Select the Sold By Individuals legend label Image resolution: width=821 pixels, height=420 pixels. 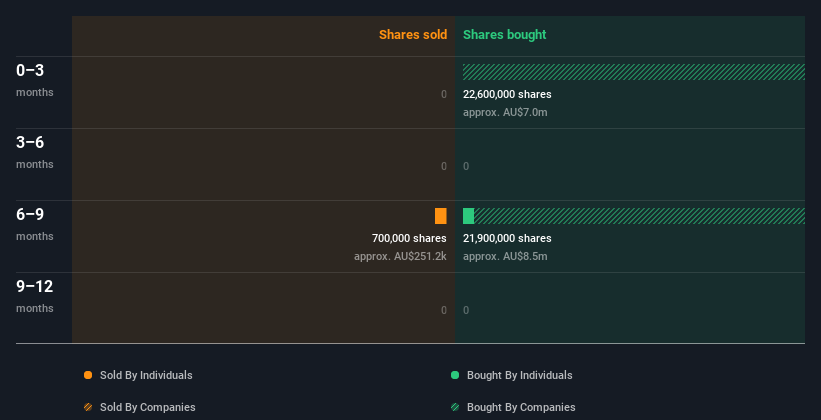pyautogui.click(x=146, y=375)
